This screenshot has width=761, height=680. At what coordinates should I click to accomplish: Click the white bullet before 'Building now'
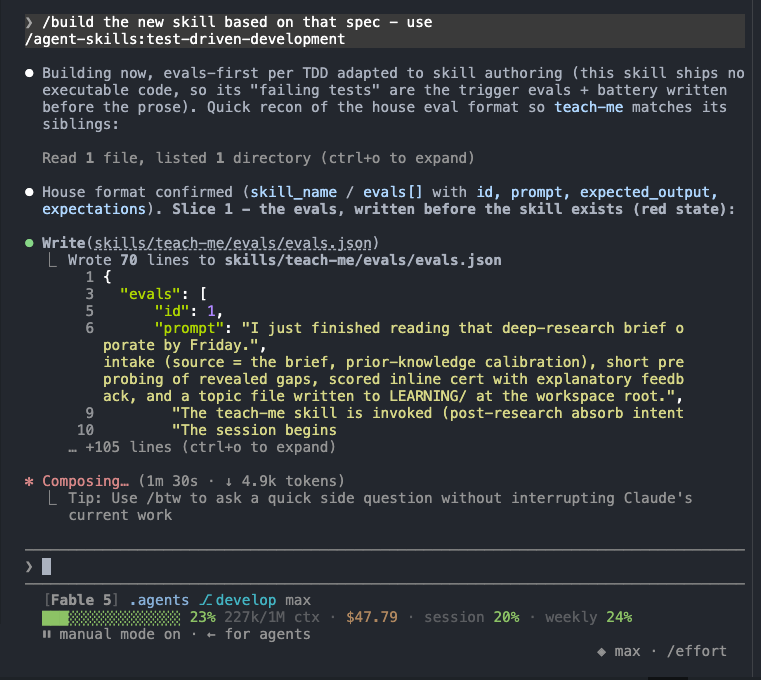[29, 73]
